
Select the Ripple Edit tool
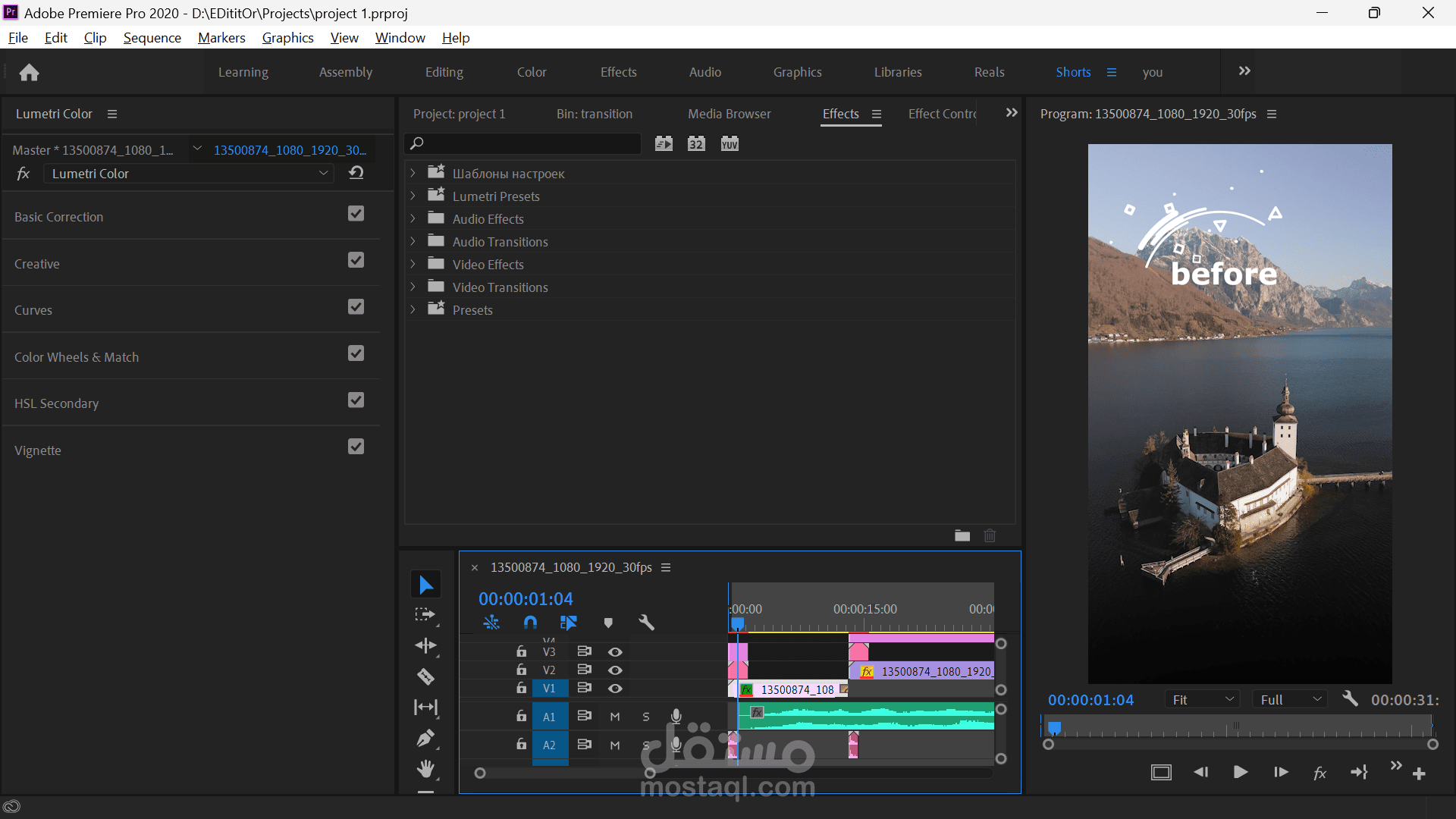[425, 645]
